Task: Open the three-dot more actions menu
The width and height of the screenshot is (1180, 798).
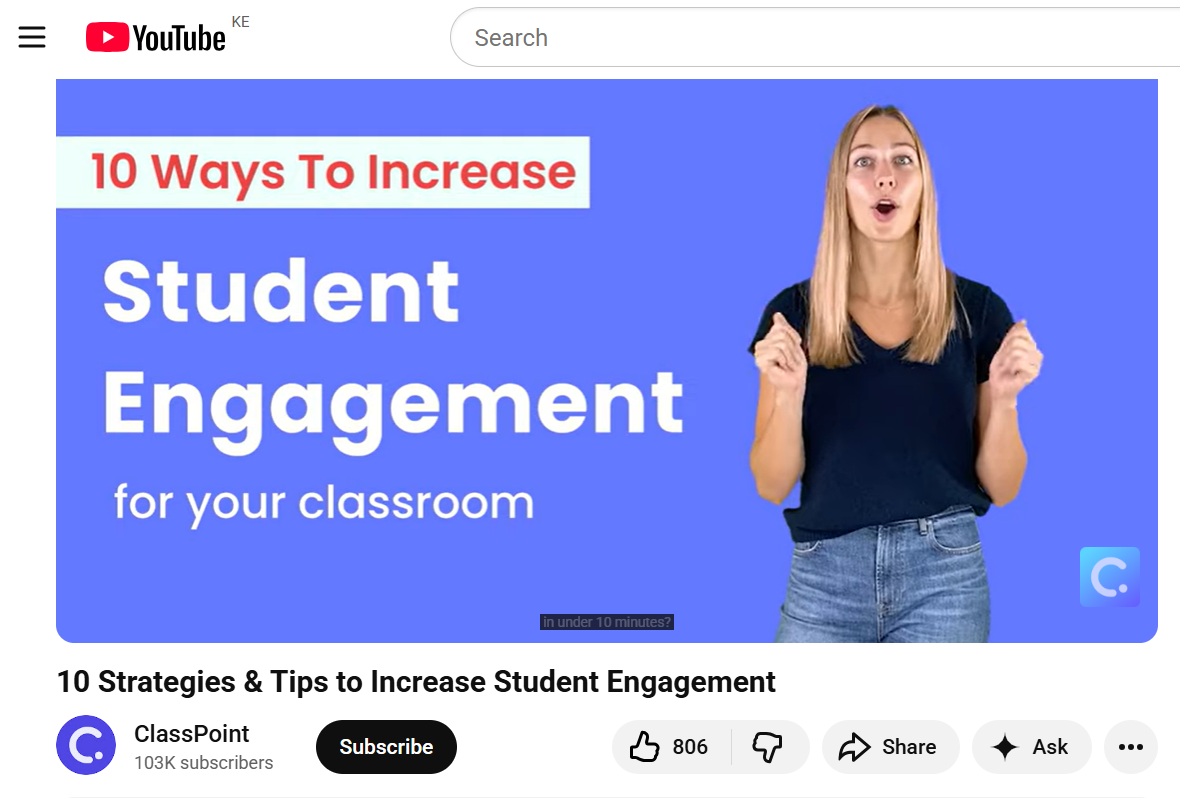Action: (x=1130, y=747)
